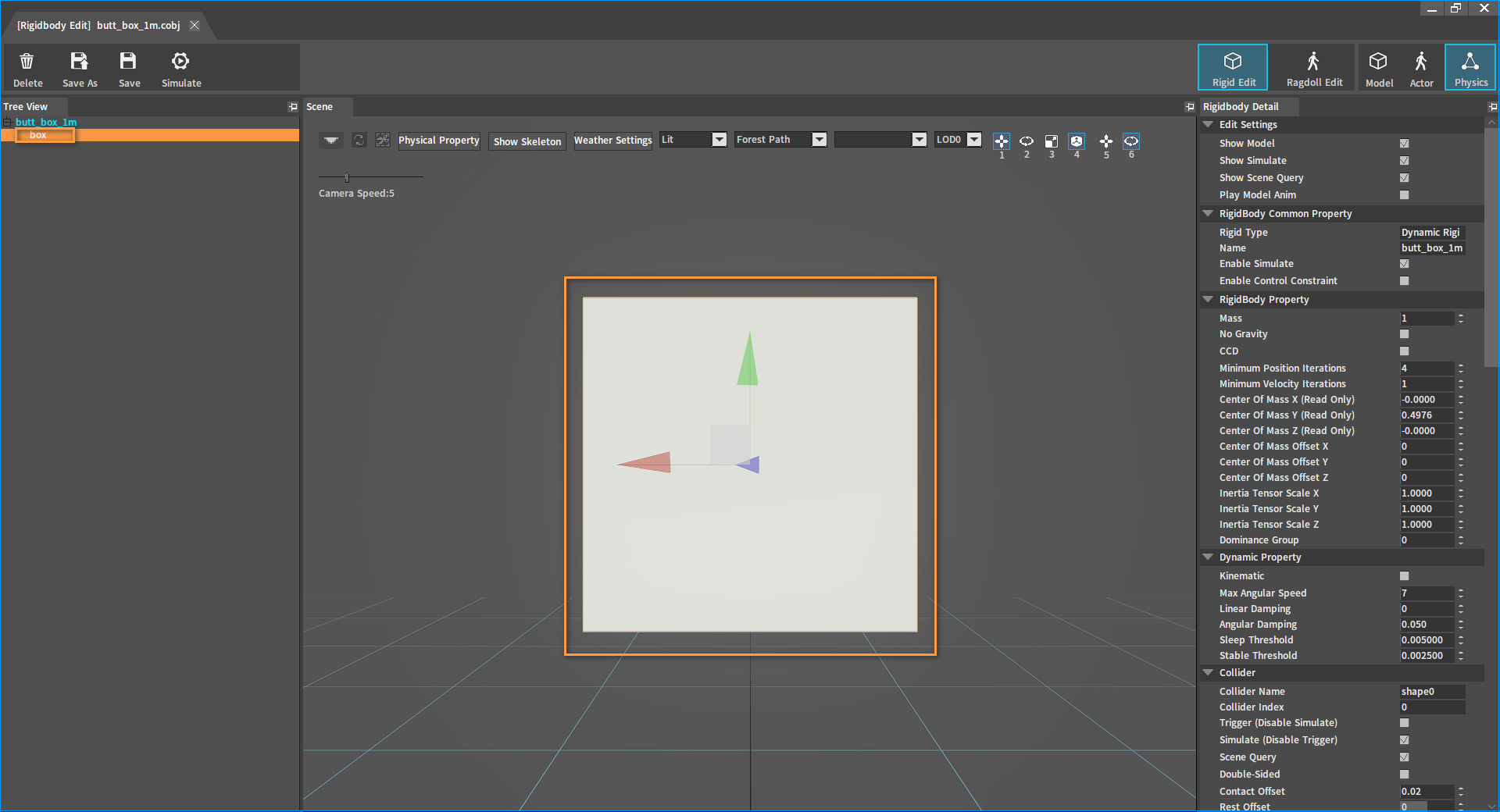Pin the Scene panel

coord(1190,107)
